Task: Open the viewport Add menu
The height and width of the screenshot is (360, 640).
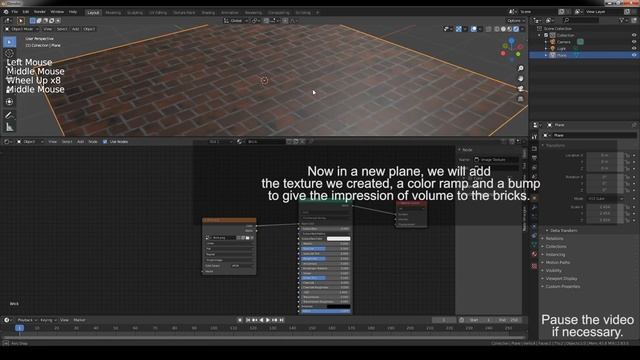Action: coord(76,29)
